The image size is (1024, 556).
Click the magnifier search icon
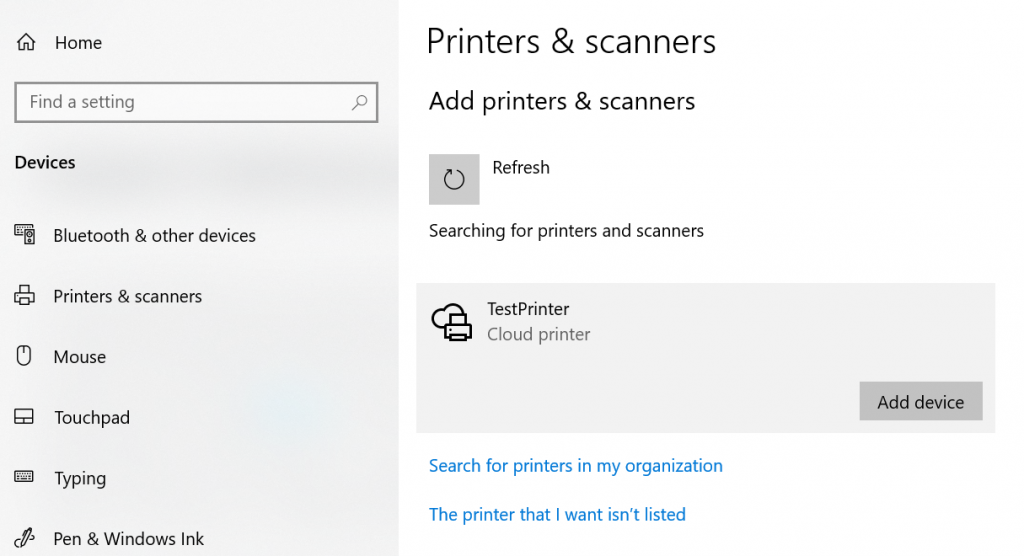(x=359, y=102)
